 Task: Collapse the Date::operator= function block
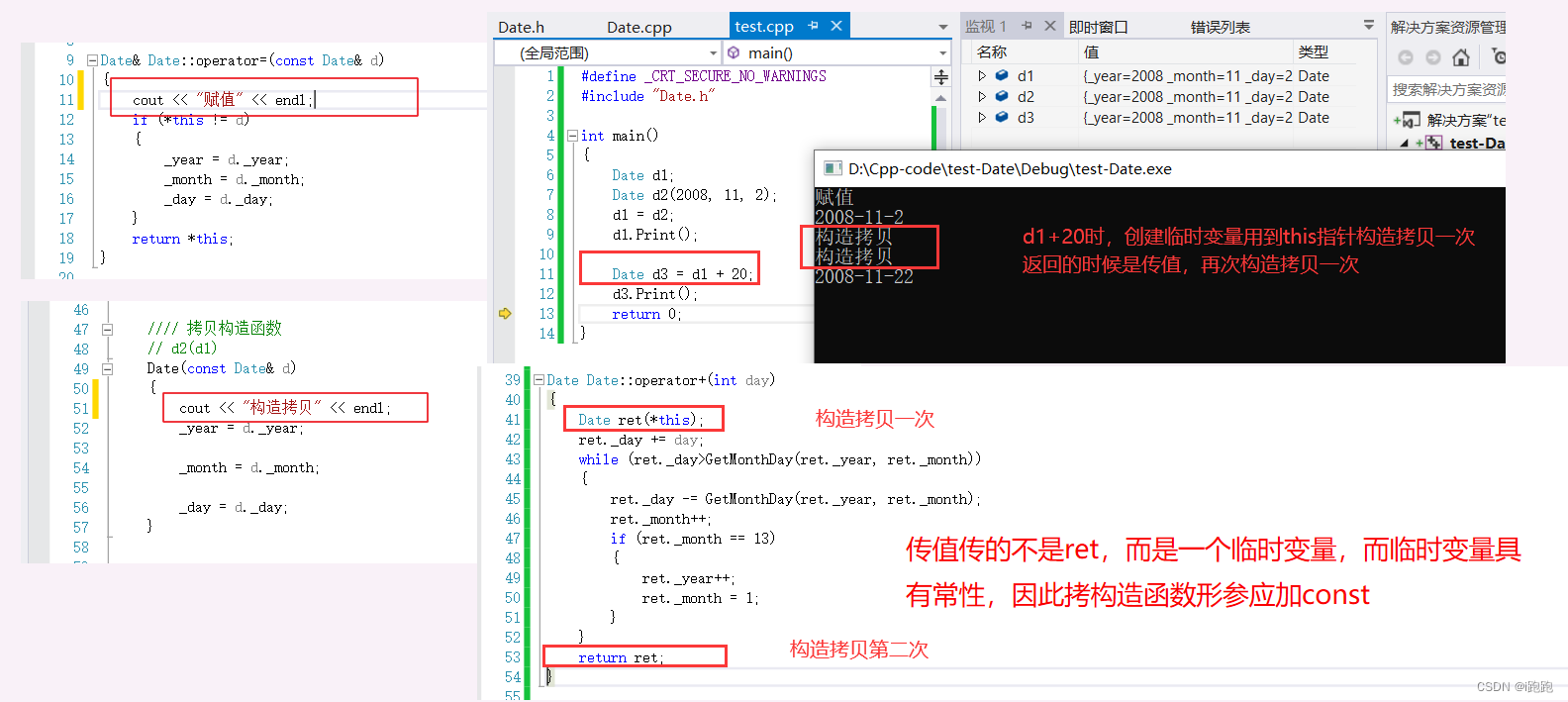92,60
